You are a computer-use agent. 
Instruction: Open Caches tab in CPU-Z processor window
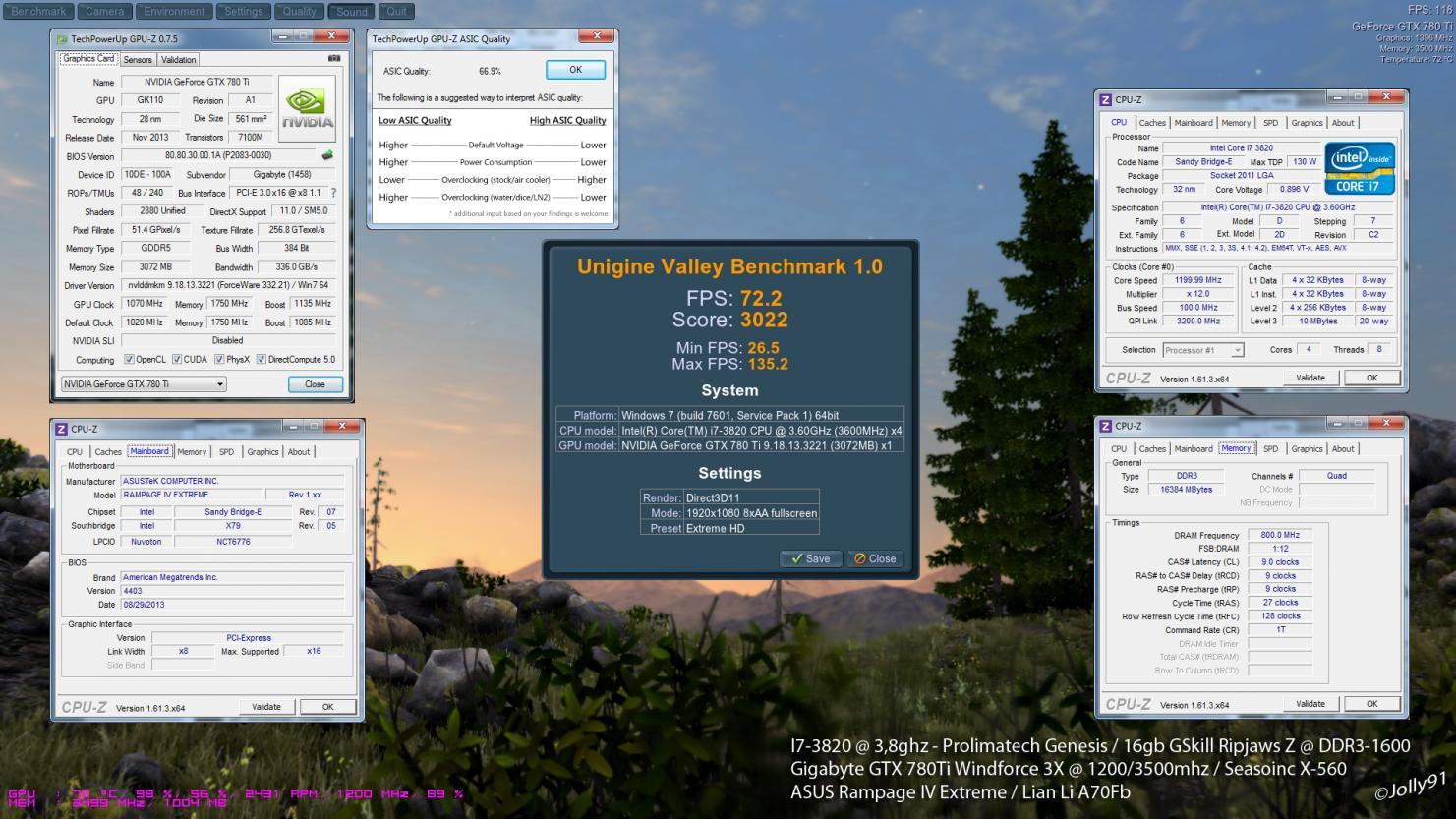1152,123
